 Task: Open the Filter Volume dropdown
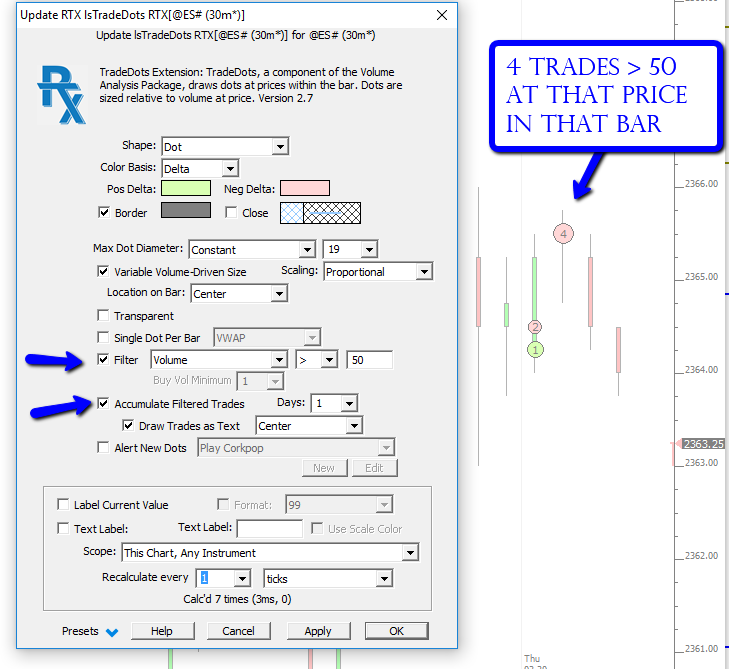coord(219,360)
